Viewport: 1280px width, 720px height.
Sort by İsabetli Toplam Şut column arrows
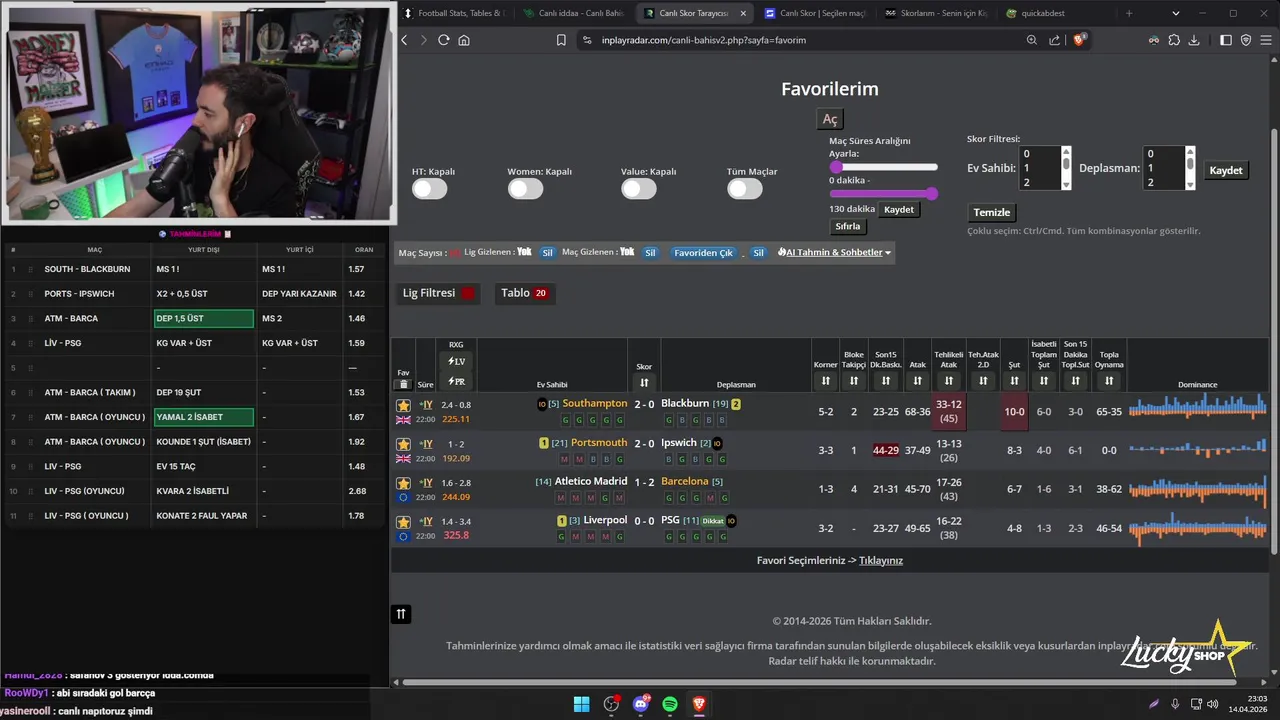coord(1044,381)
